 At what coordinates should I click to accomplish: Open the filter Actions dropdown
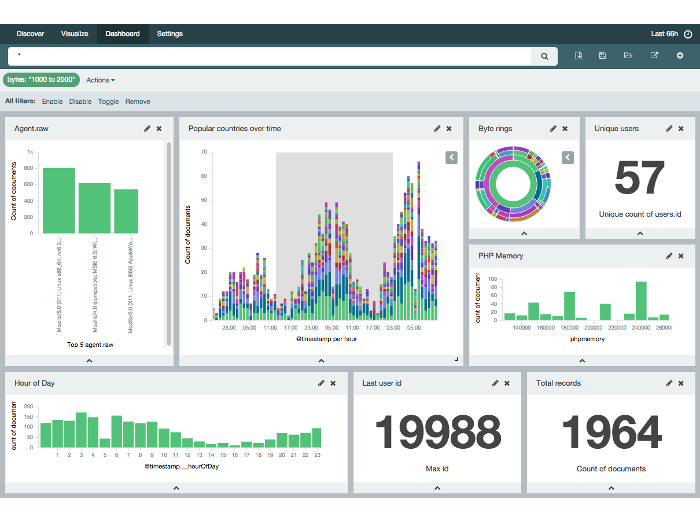(x=100, y=80)
